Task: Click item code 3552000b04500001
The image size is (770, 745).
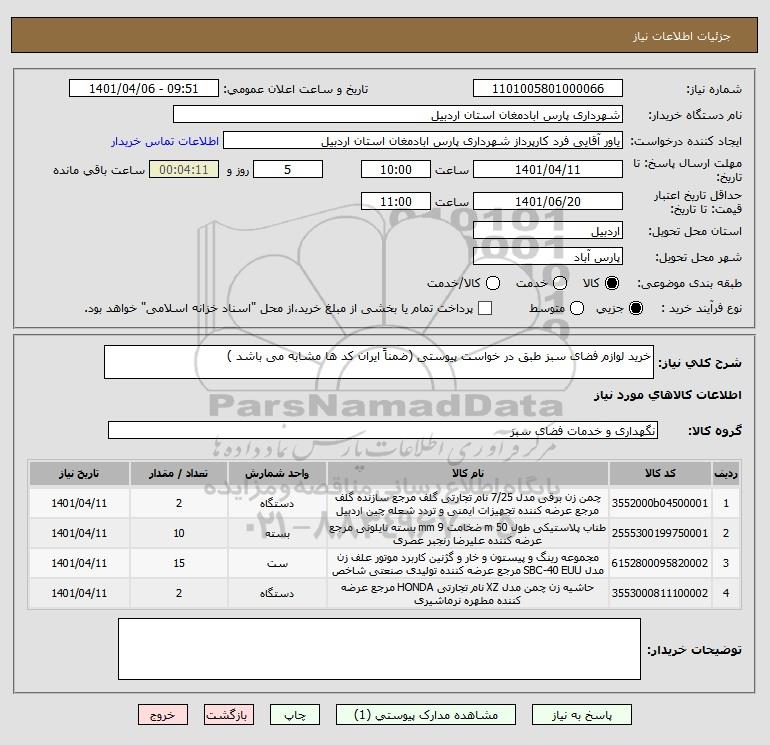Action: pyautogui.click(x=660, y=503)
